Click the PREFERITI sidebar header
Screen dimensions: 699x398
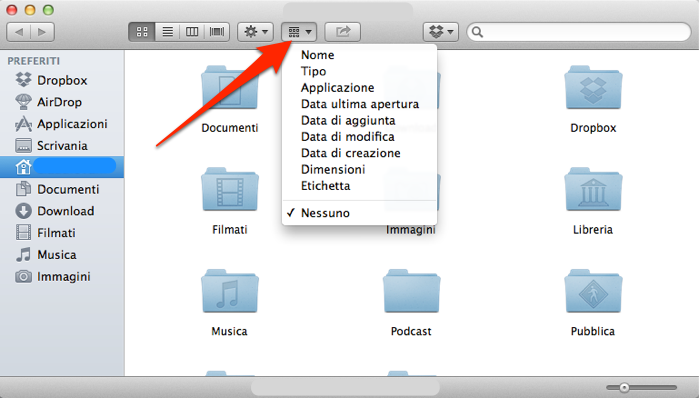[33, 61]
